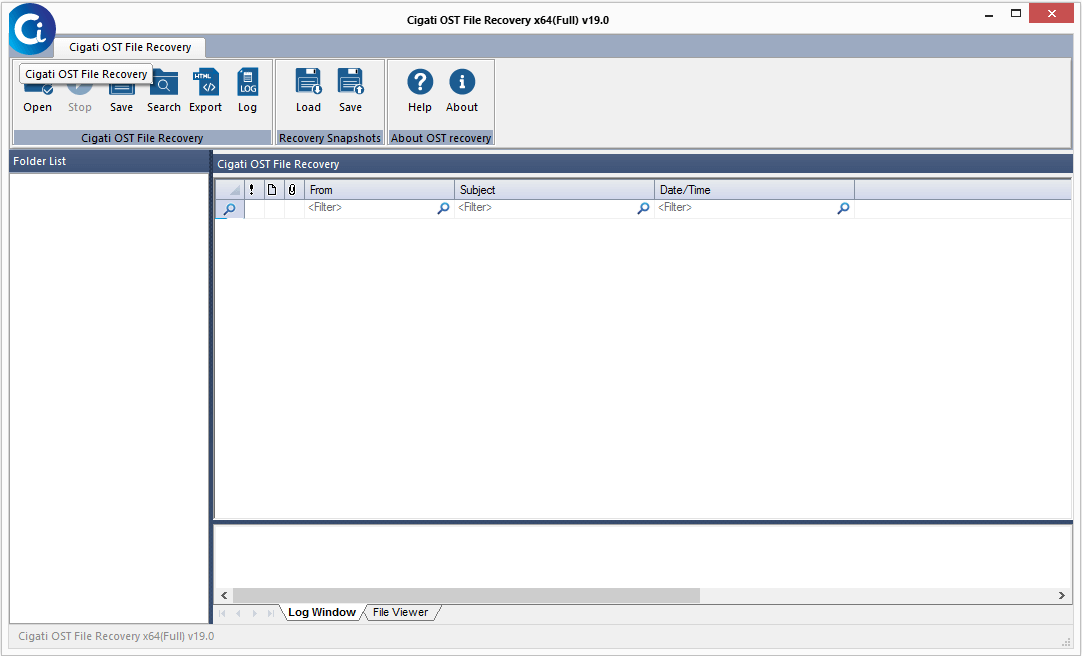
Task: Click the last-tab navigation arrow beside Log Window
Action: click(270, 613)
